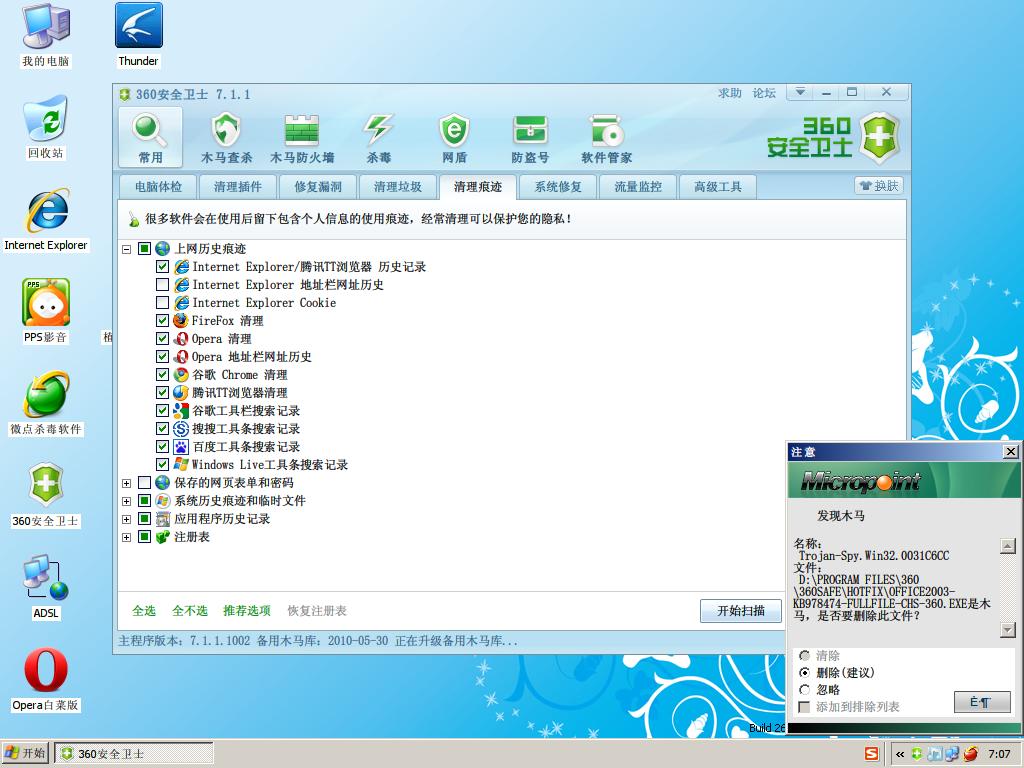This screenshot has width=1024, height=768.
Task: Open the 开始 Start menu
Action: coord(25,754)
